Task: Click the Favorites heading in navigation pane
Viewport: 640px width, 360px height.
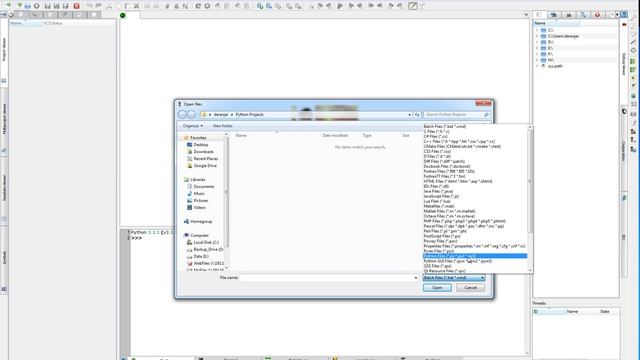Action: (x=198, y=138)
